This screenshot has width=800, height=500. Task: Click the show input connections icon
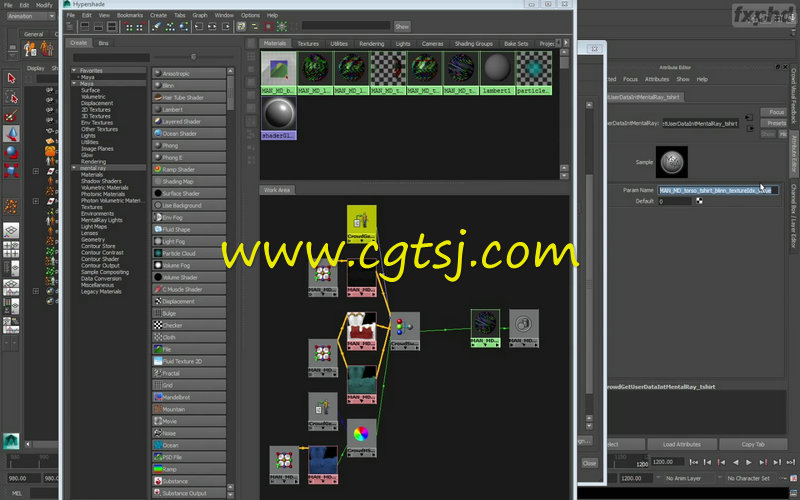click(x=198, y=26)
